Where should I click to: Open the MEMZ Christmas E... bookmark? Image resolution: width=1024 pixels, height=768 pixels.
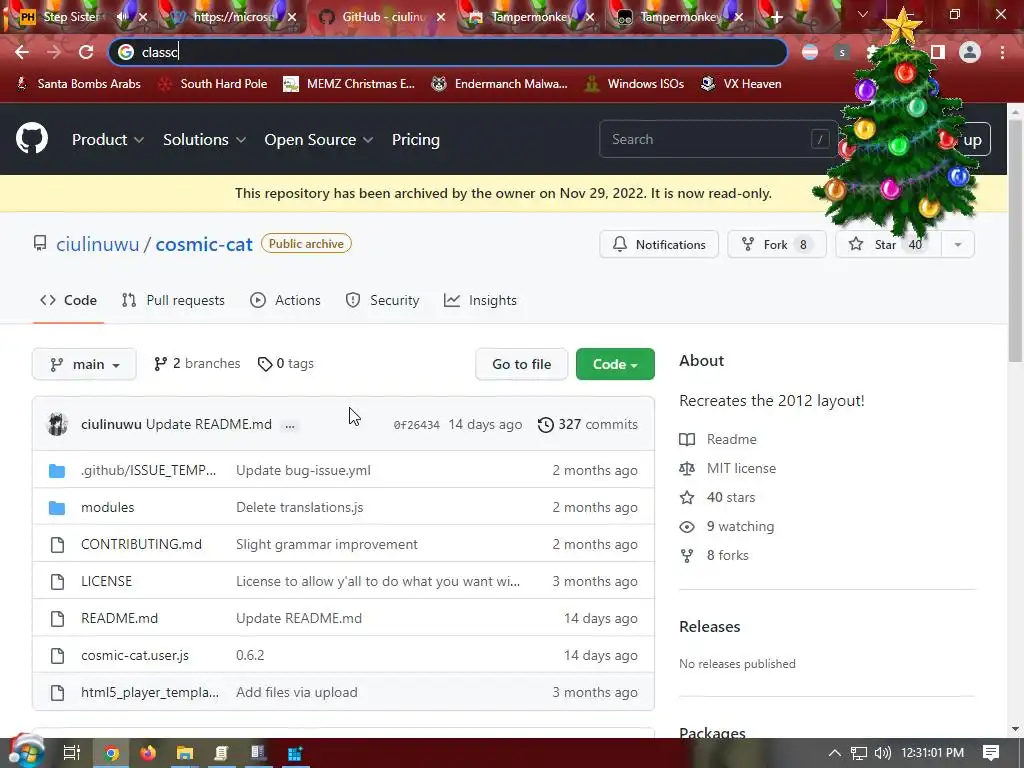click(349, 84)
